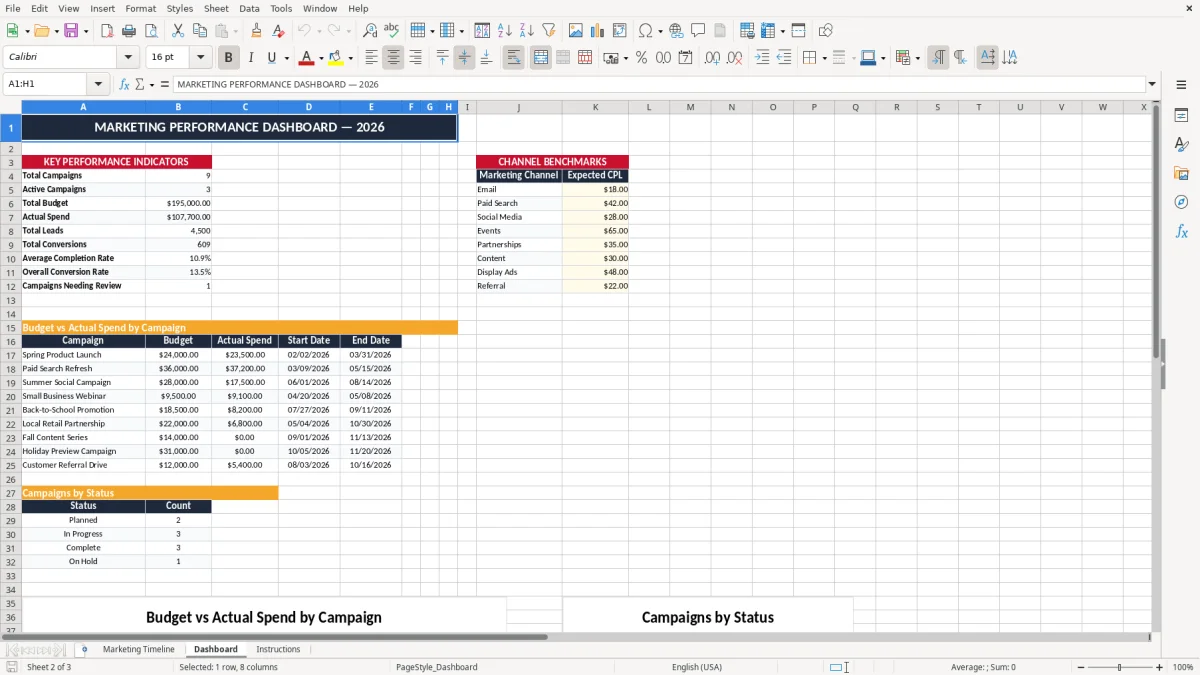
Task: Expand Name Box dropdown
Action: click(98, 85)
